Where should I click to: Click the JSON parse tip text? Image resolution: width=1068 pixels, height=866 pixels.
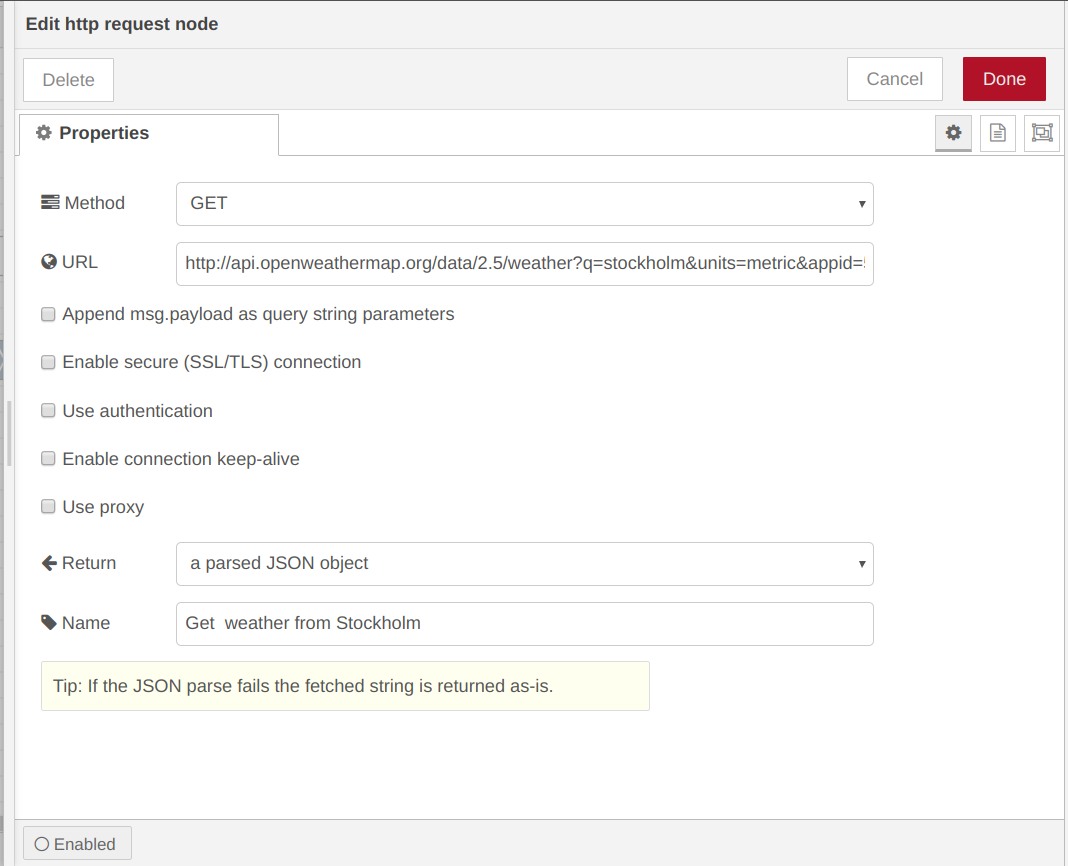point(303,685)
